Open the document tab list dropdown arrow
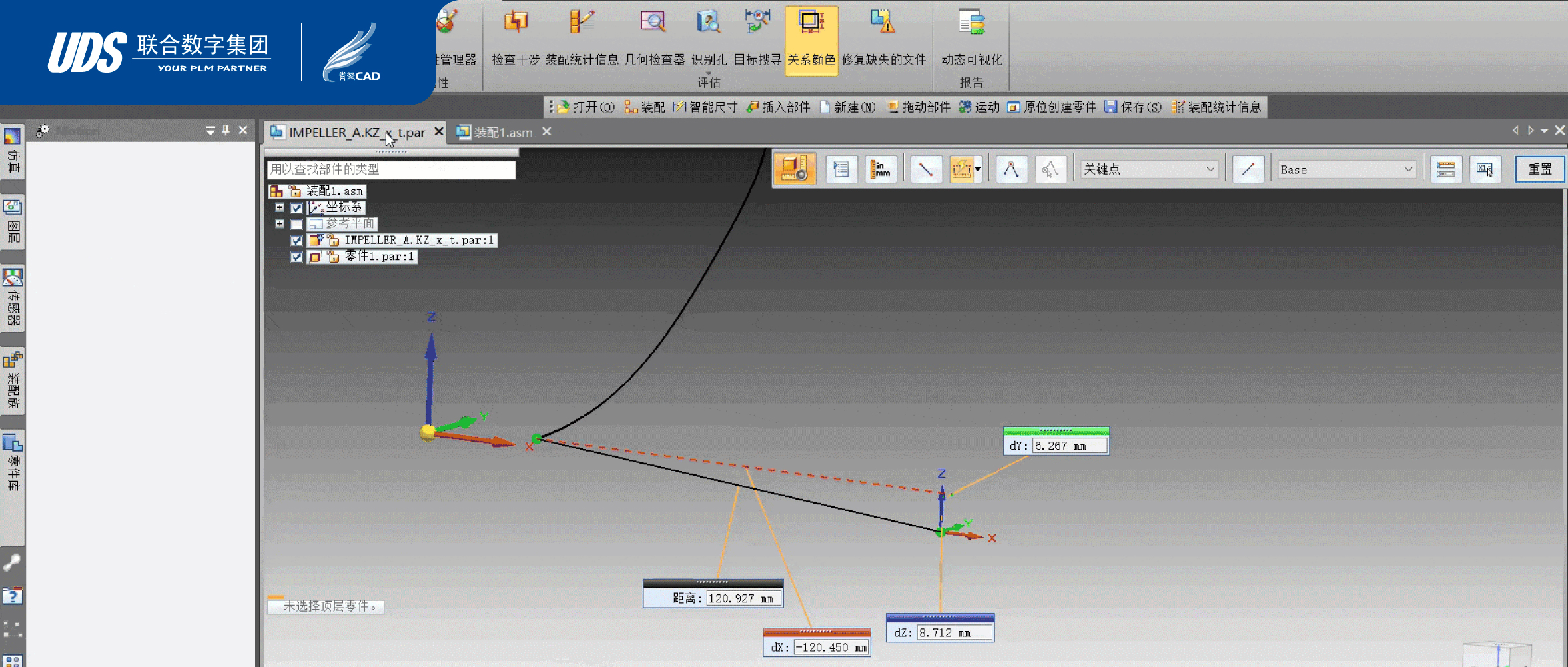The image size is (1568, 667). [x=1544, y=131]
